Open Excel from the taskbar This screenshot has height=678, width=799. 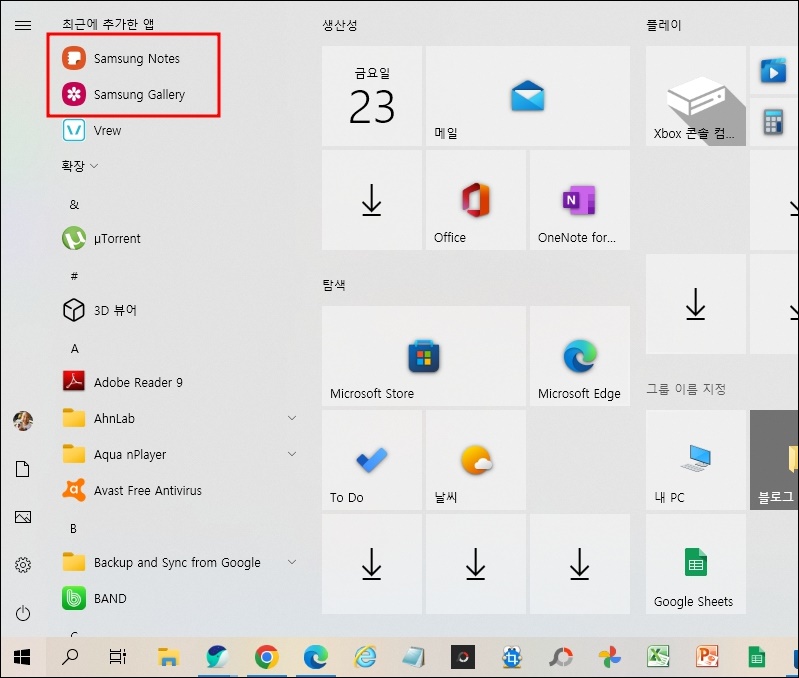658,657
